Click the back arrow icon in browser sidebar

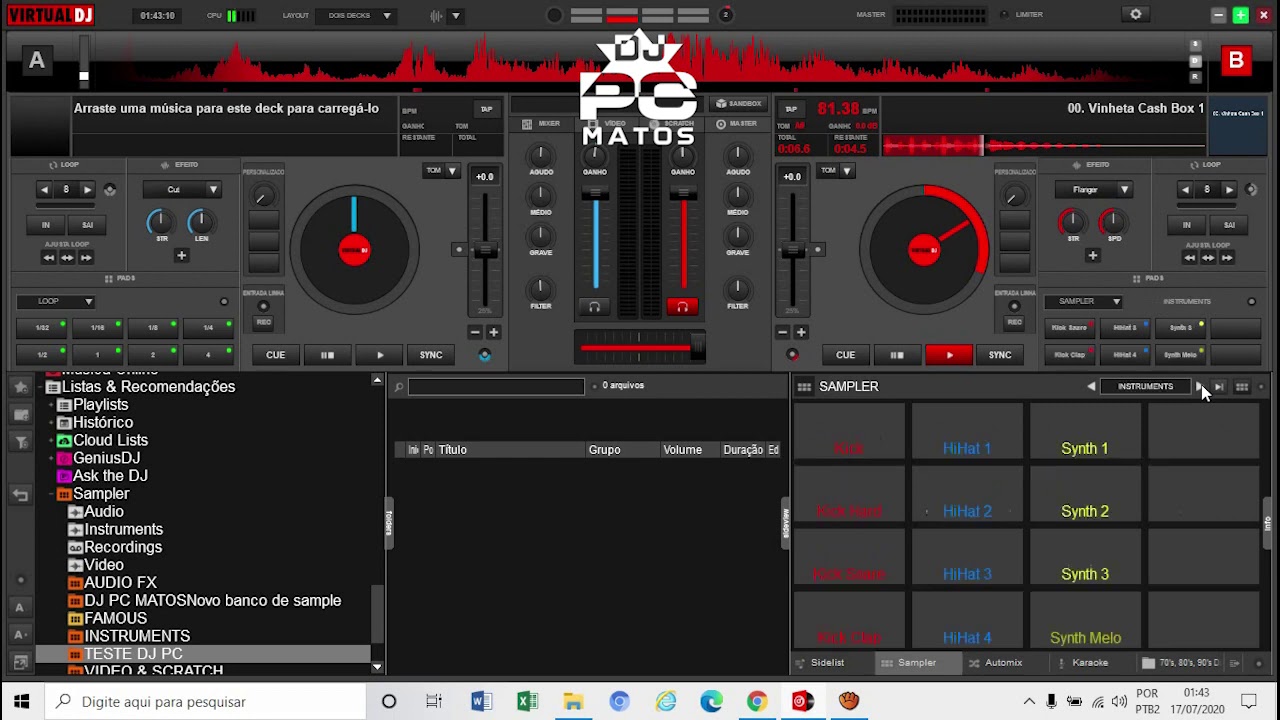(20, 495)
